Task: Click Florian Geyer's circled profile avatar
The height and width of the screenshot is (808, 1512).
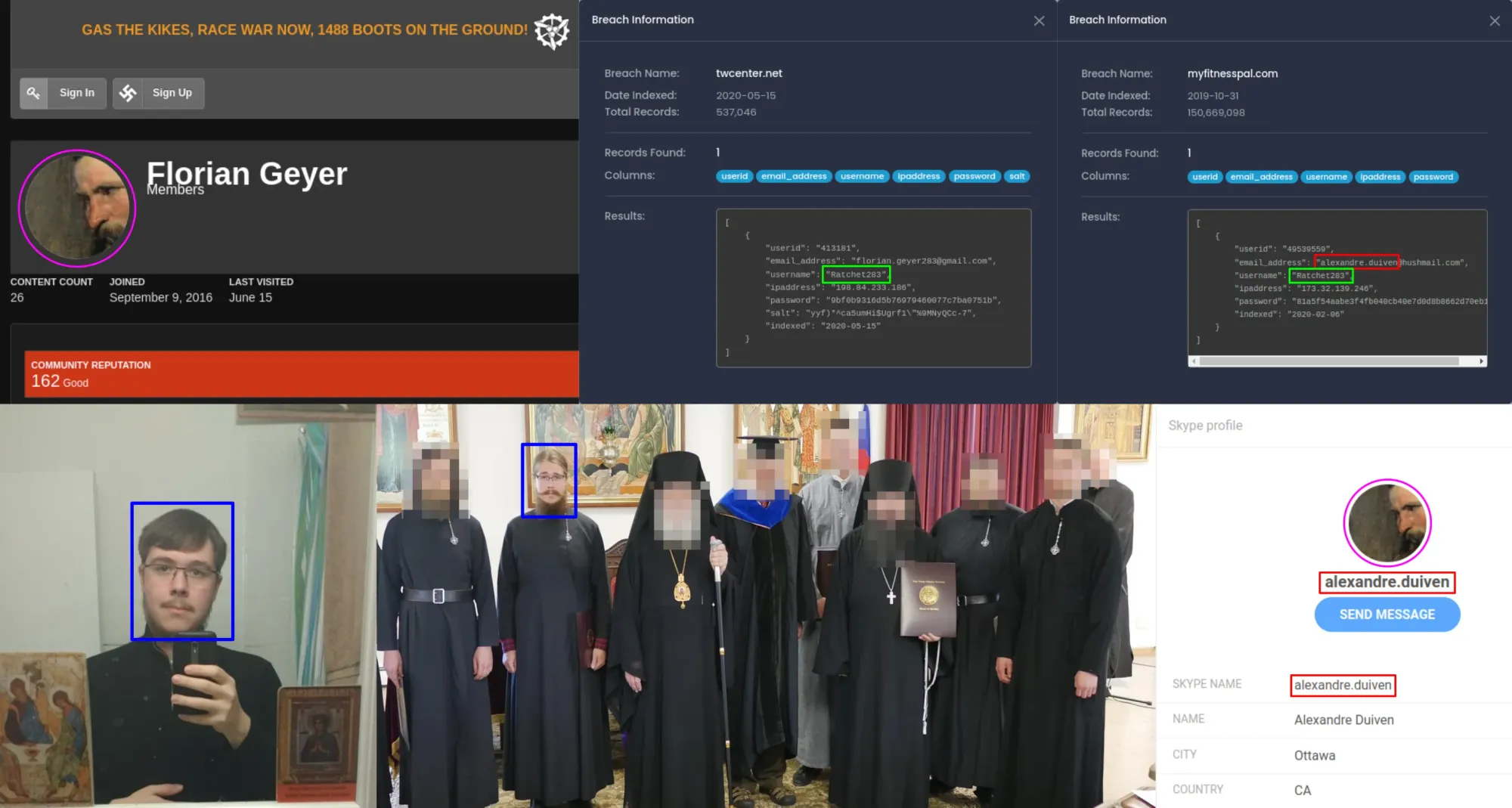Action: coord(76,206)
